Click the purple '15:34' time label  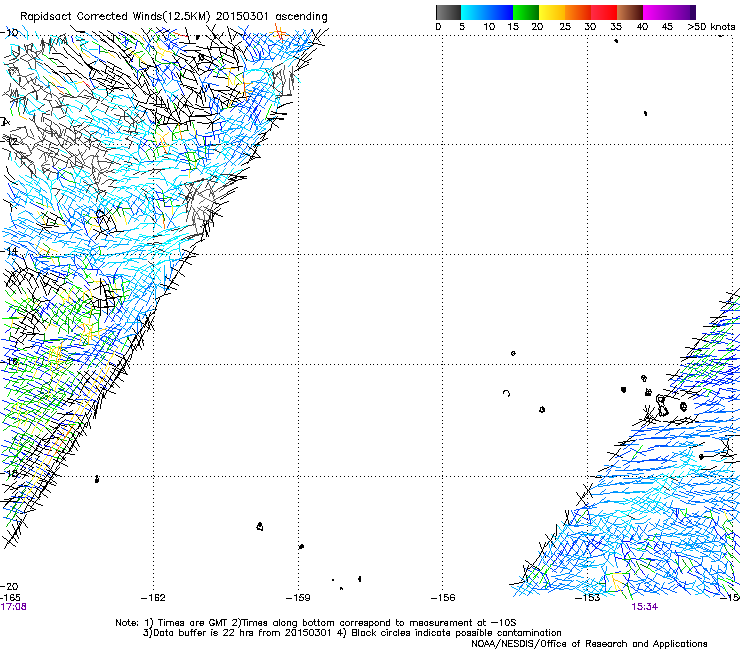click(645, 607)
